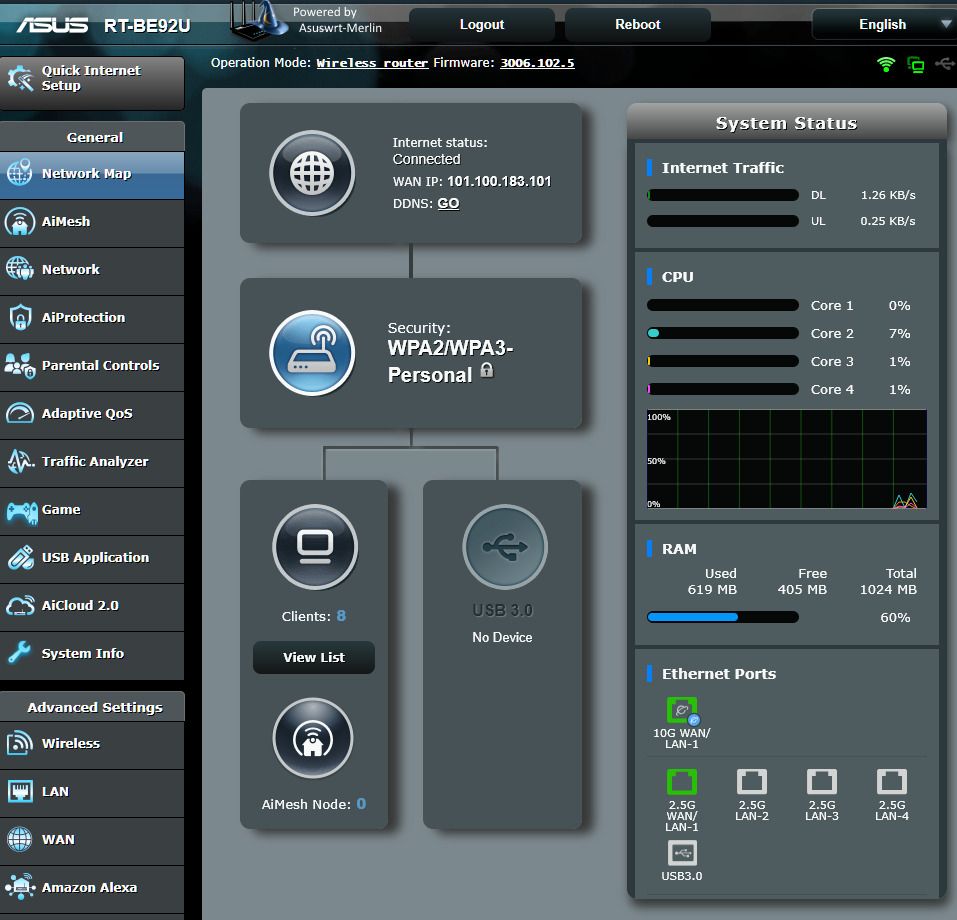Expand the English language dropdown

tap(884, 24)
